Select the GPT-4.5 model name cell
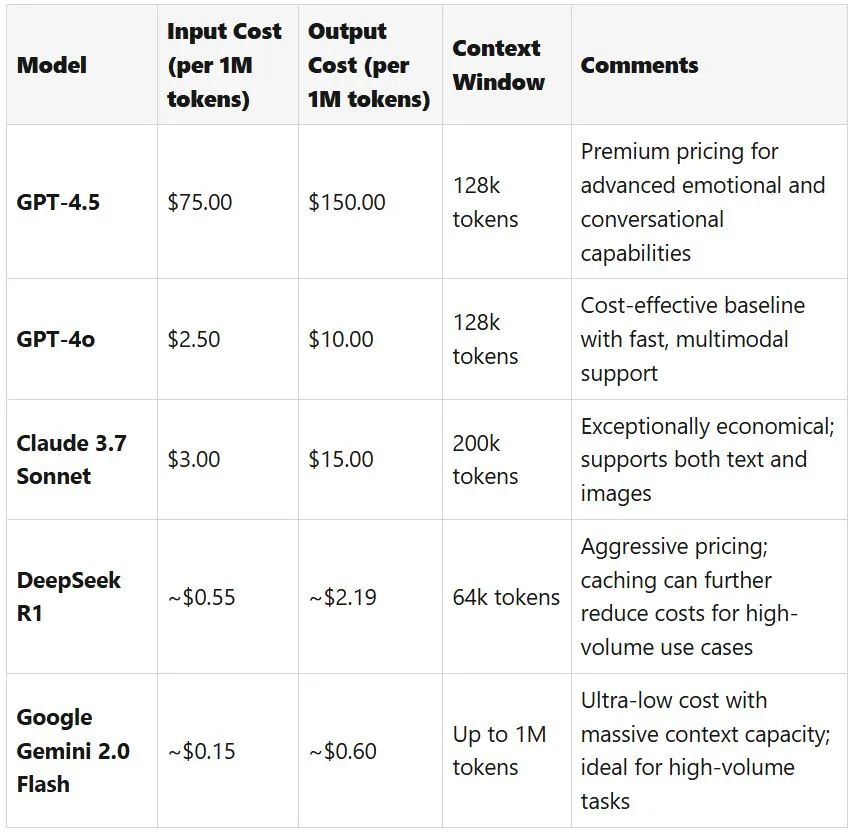 point(58,202)
